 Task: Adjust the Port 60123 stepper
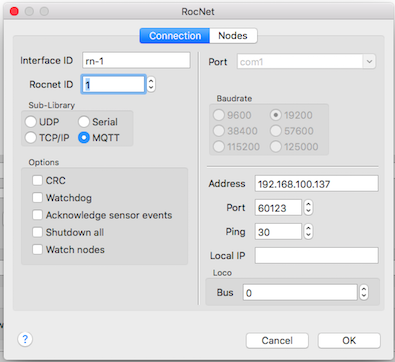[x=308, y=208]
